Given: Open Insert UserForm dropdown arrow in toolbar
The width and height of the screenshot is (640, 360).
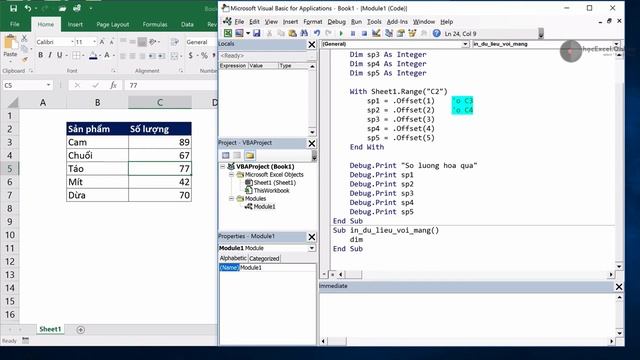Looking at the screenshot, I should point(248,33).
